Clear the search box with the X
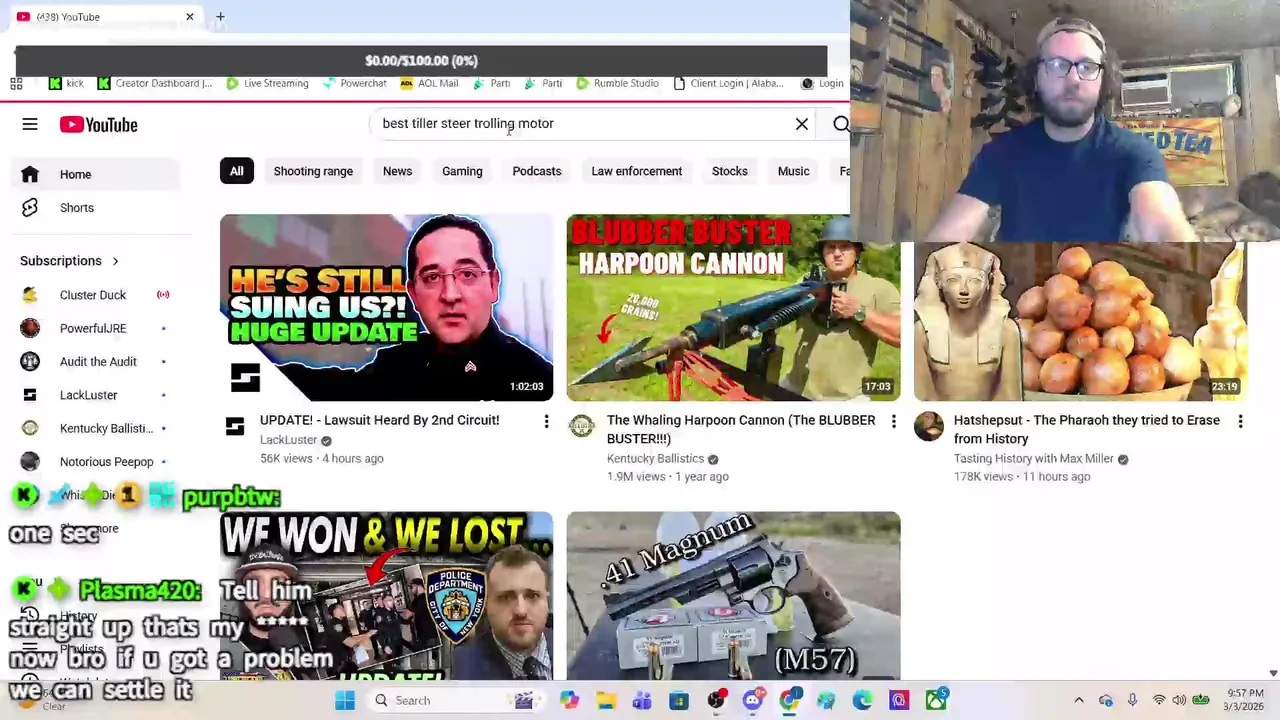Viewport: 1280px width, 720px height. (802, 124)
